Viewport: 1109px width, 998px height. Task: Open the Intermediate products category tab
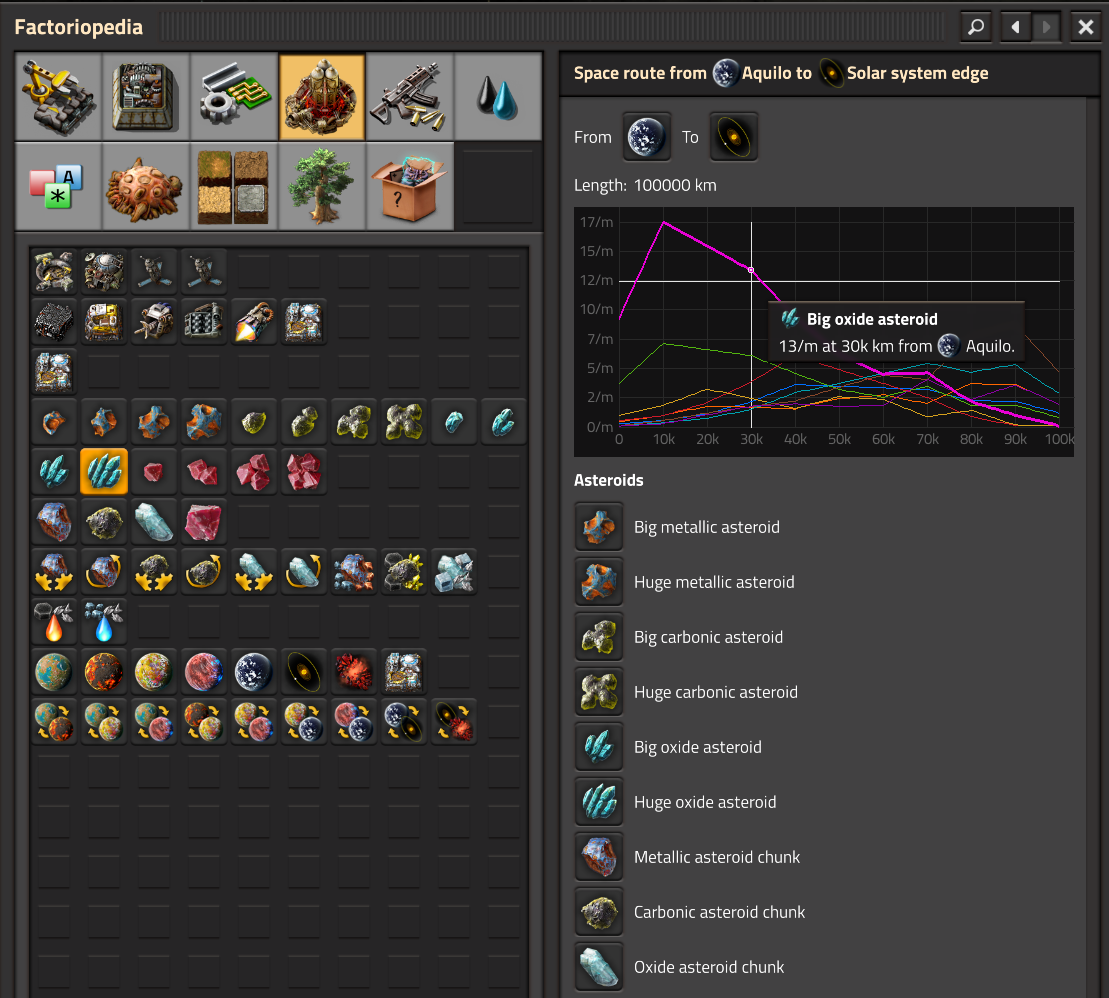(x=233, y=97)
